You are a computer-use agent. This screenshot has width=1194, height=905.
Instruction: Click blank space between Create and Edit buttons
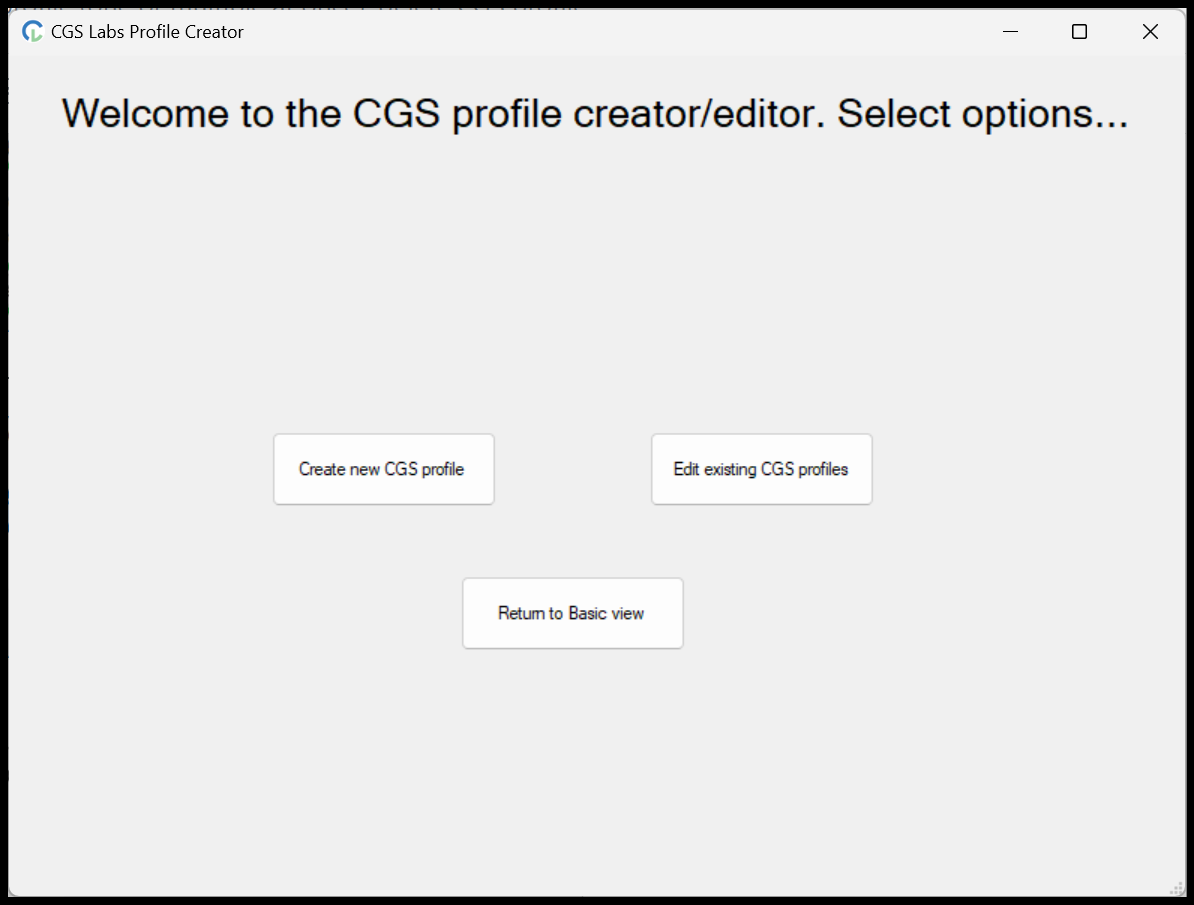[572, 469]
